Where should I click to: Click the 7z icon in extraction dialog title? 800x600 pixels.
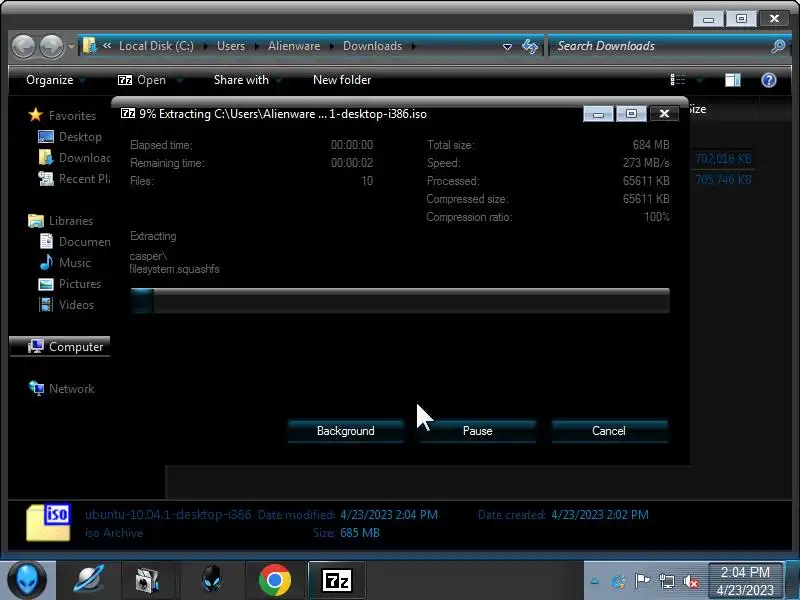(x=128, y=113)
